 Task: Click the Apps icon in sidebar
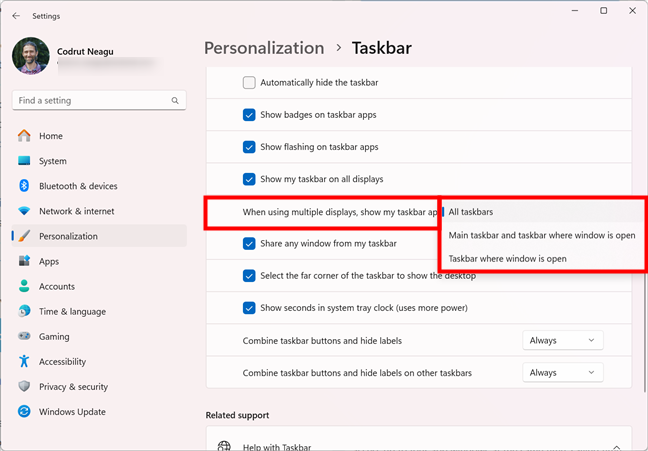[x=24, y=261]
